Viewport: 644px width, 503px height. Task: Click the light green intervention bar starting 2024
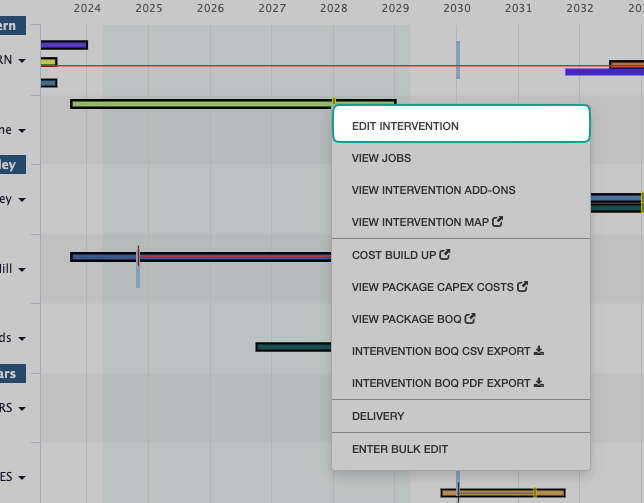point(200,103)
